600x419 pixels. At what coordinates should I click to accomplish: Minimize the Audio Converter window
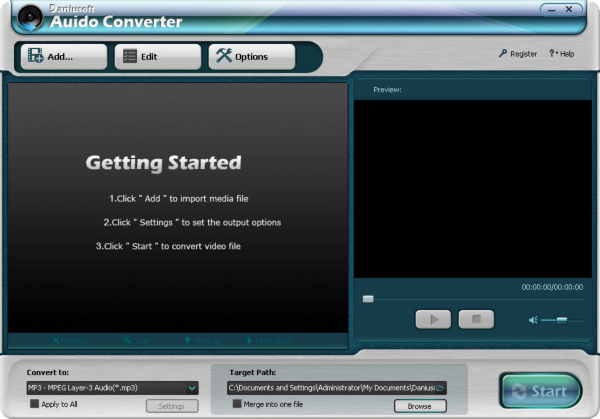click(551, 10)
